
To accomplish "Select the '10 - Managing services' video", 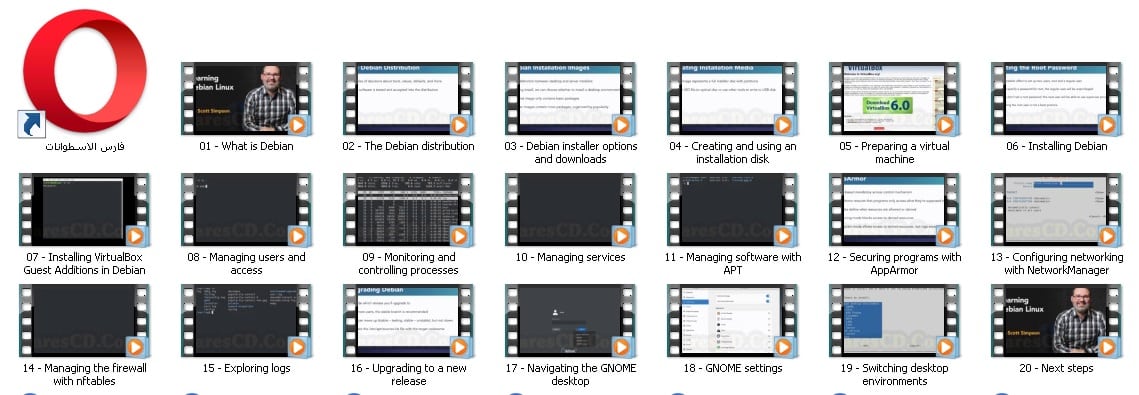I will pos(570,210).
